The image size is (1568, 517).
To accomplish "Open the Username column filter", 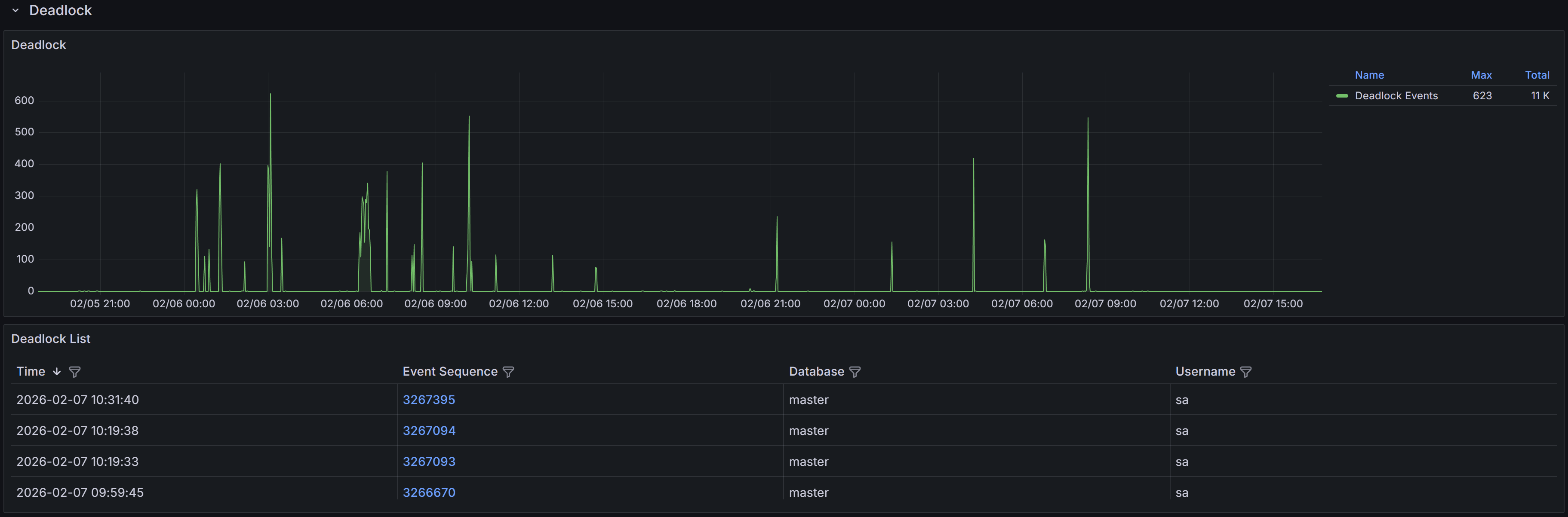I will click(1246, 372).
